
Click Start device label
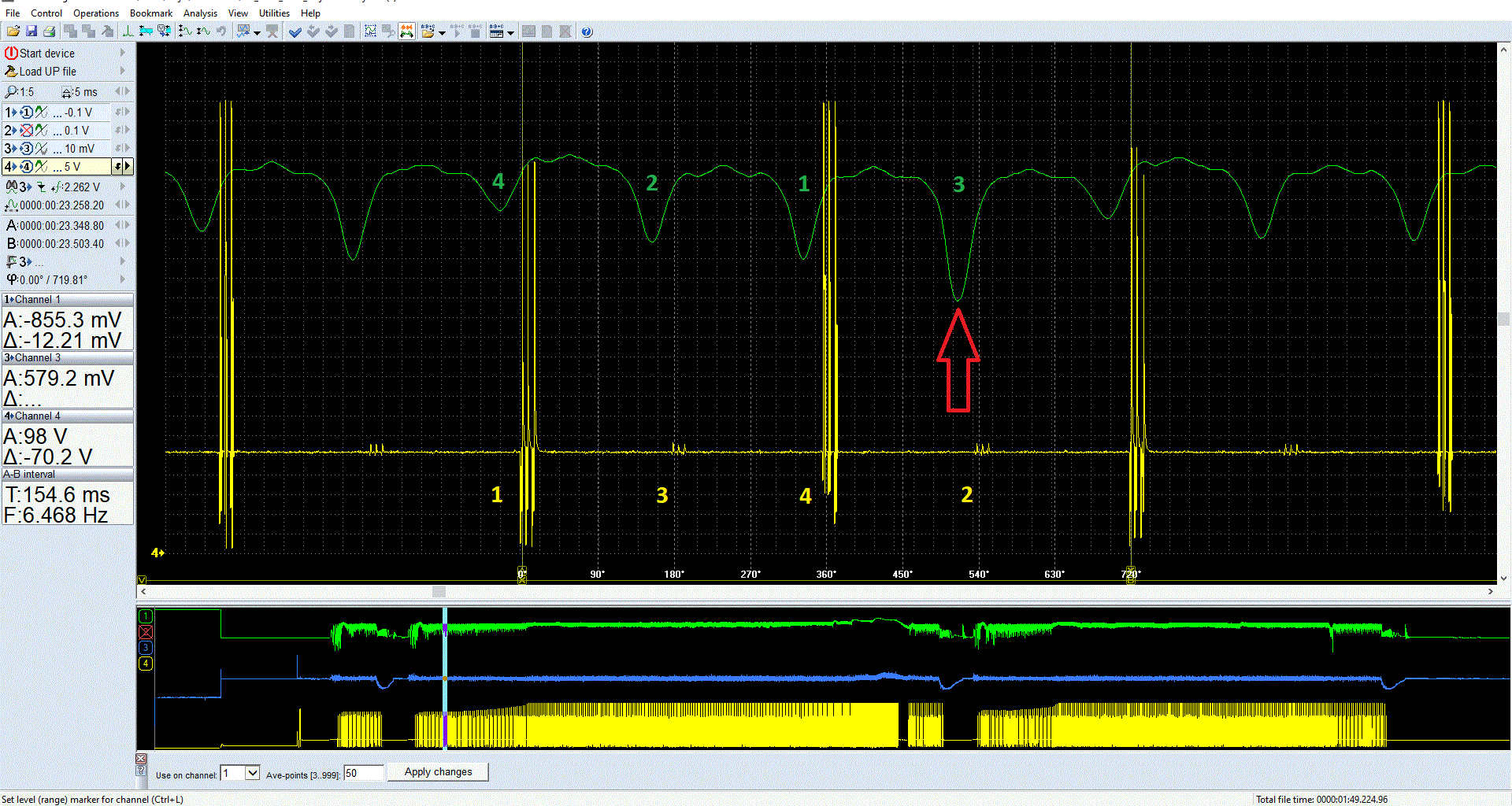[x=47, y=54]
